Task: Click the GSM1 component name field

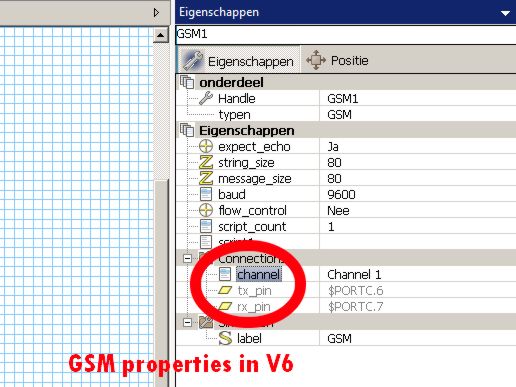Action: click(346, 34)
